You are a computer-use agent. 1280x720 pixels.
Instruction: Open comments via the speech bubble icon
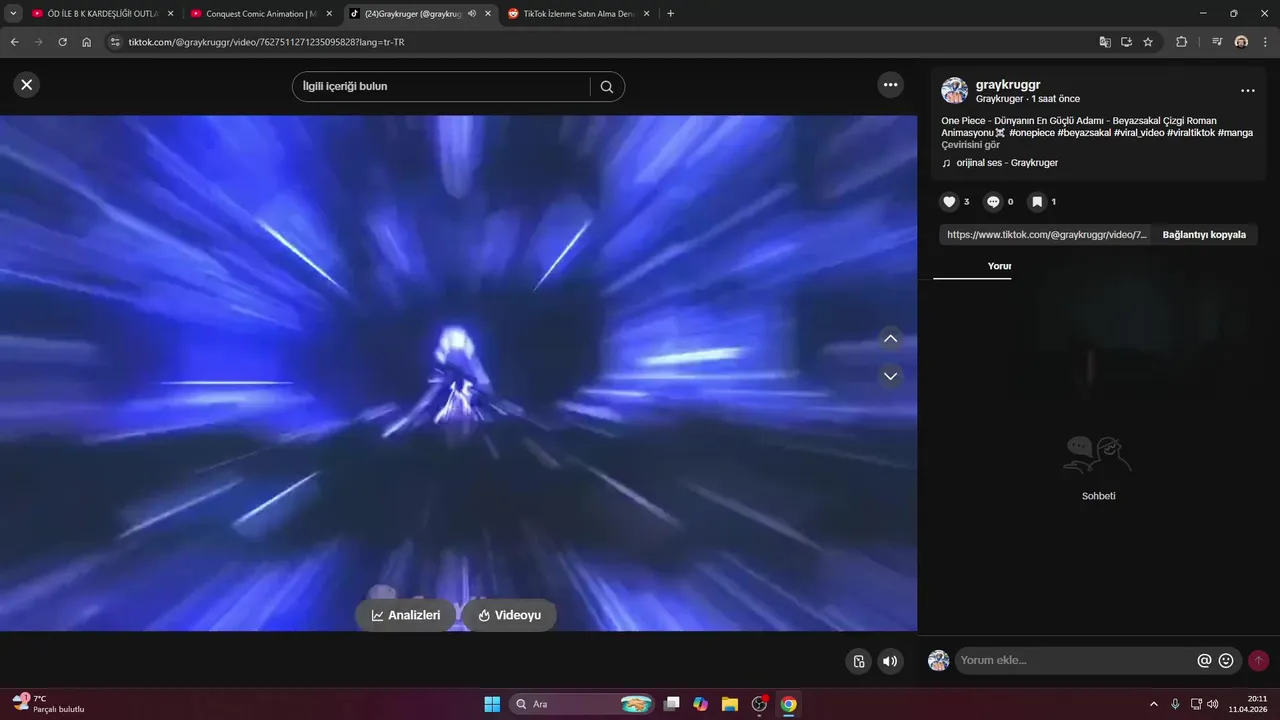pyautogui.click(x=993, y=202)
